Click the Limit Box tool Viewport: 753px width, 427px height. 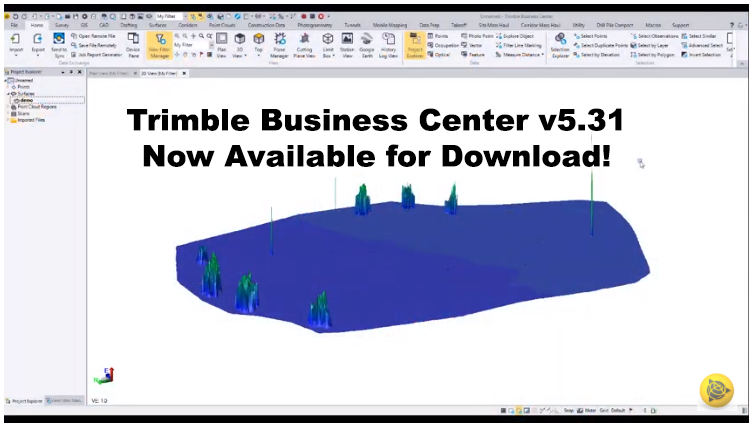(328, 46)
